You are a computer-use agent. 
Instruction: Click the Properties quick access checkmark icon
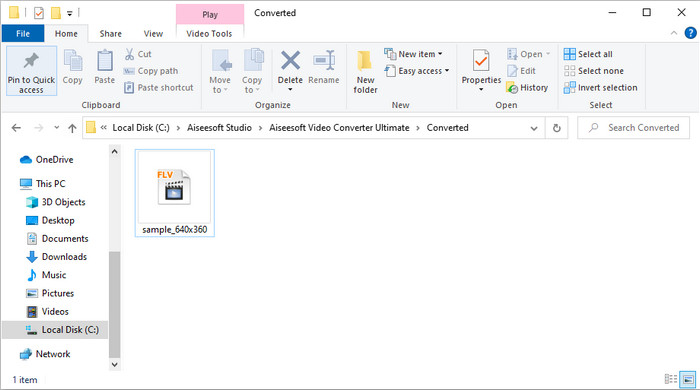(39, 13)
